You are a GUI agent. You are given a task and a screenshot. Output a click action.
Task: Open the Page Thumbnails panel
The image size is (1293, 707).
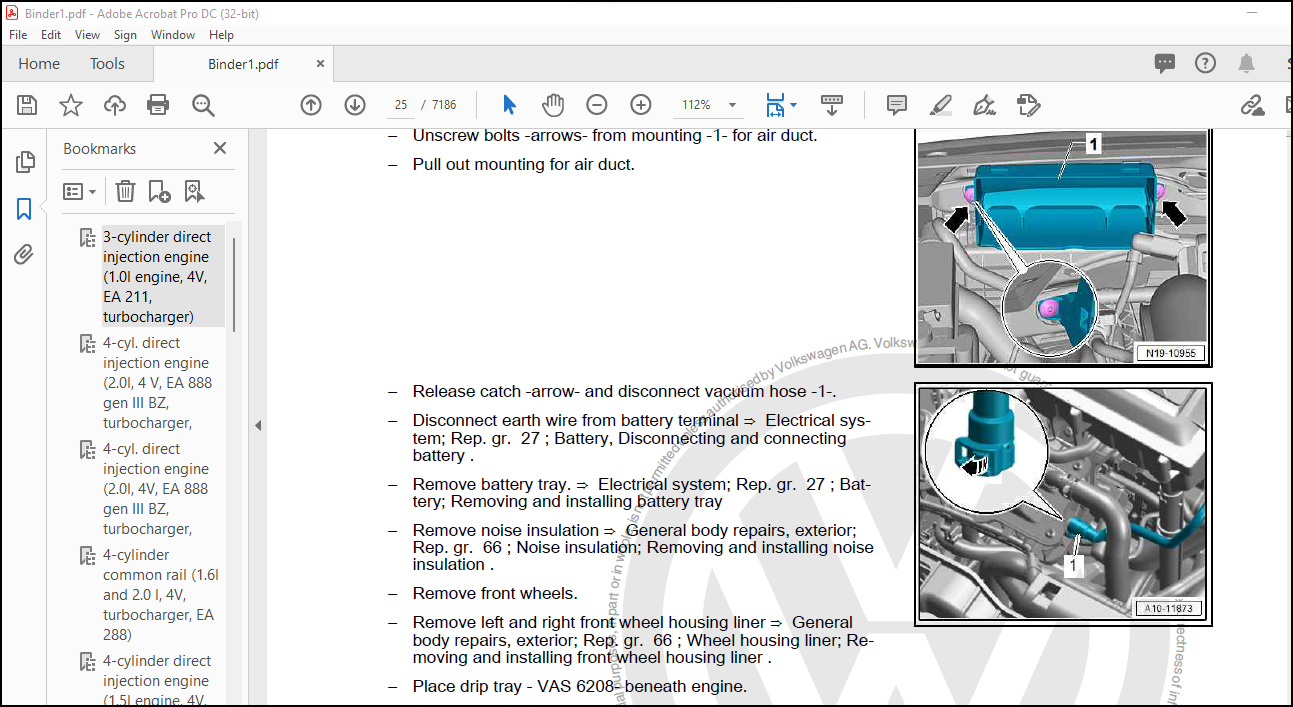(x=25, y=162)
